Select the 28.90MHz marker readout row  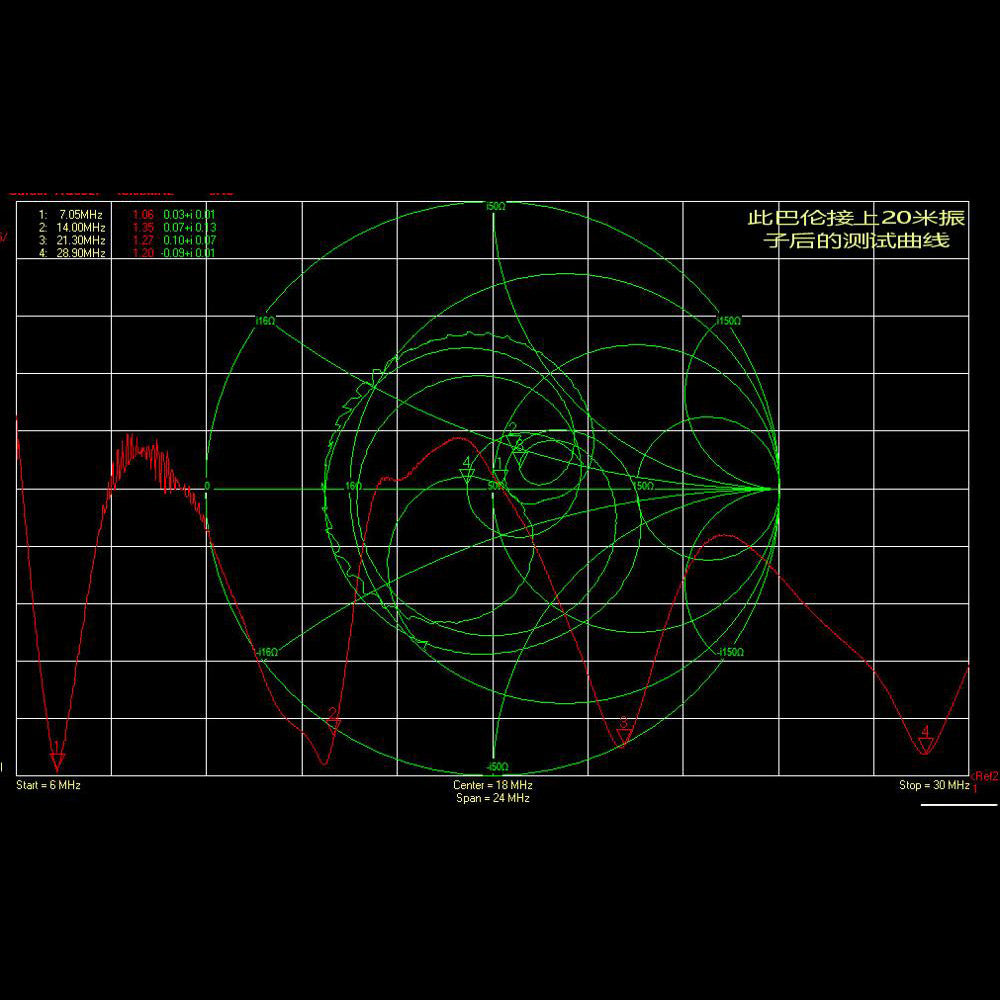(127, 253)
